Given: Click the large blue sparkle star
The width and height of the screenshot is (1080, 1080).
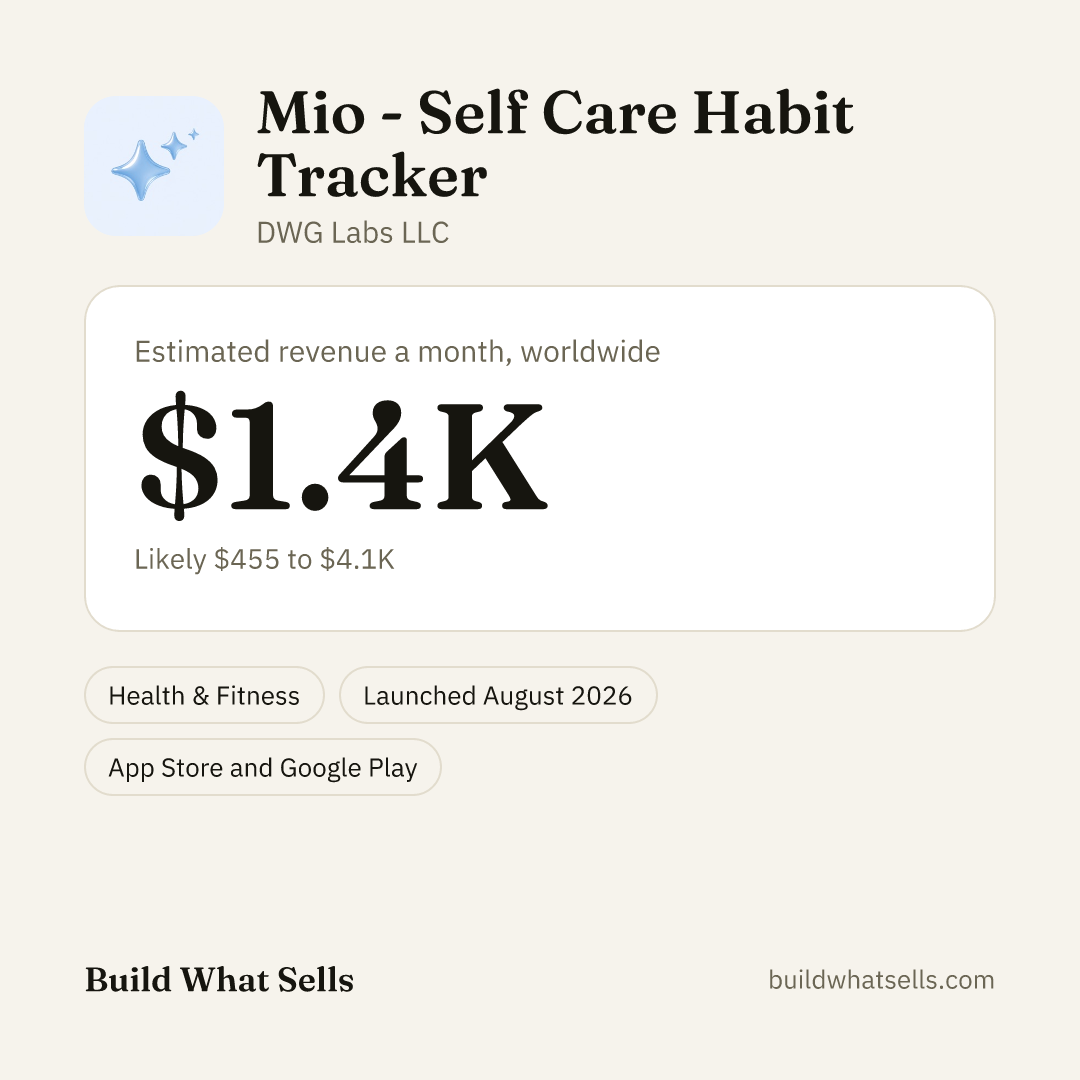Looking at the screenshot, I should pyautogui.click(x=141, y=170).
